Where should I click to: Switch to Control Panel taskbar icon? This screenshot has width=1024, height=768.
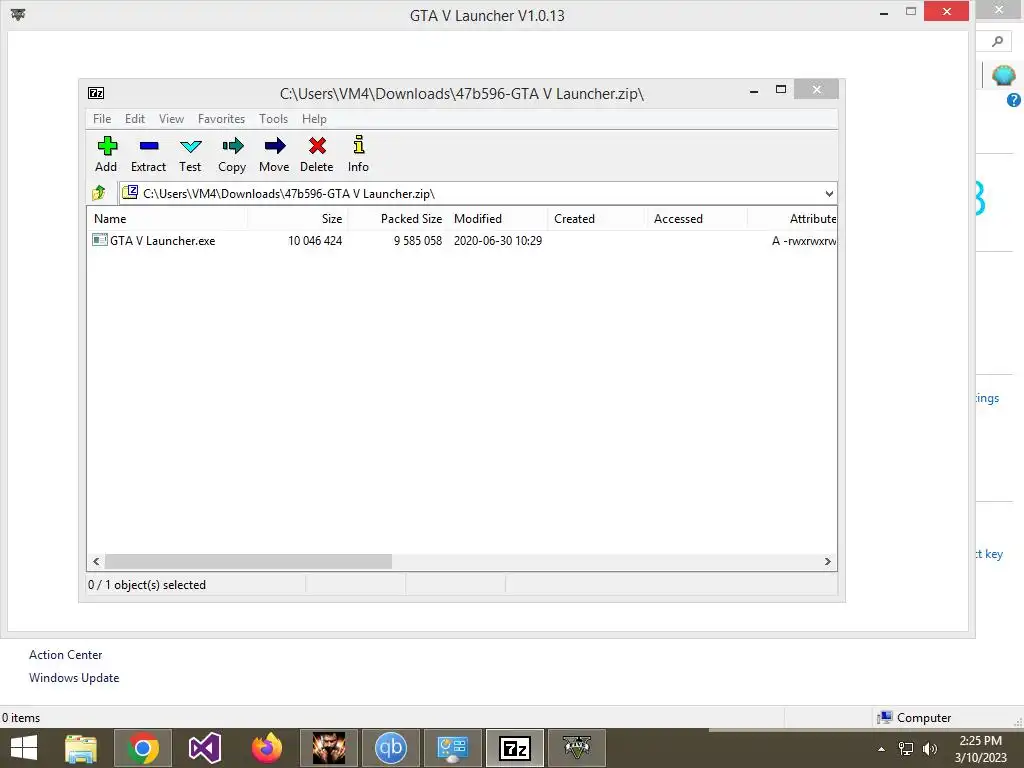click(x=453, y=748)
